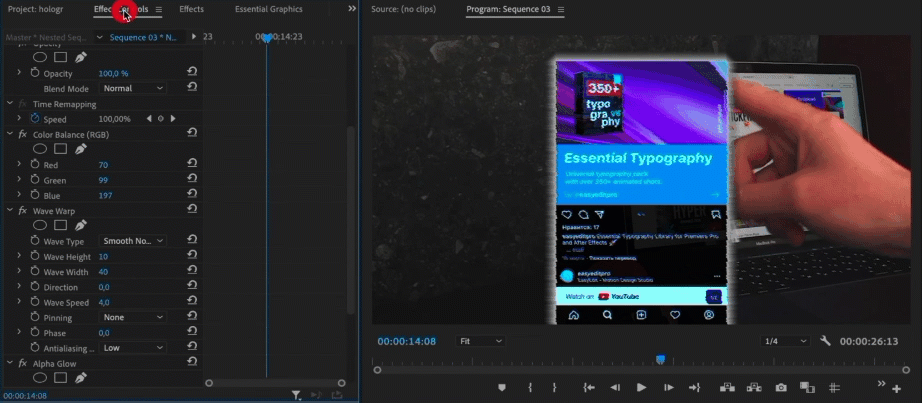
Task: Reset the Red value
Action: pyautogui.click(x=192, y=164)
